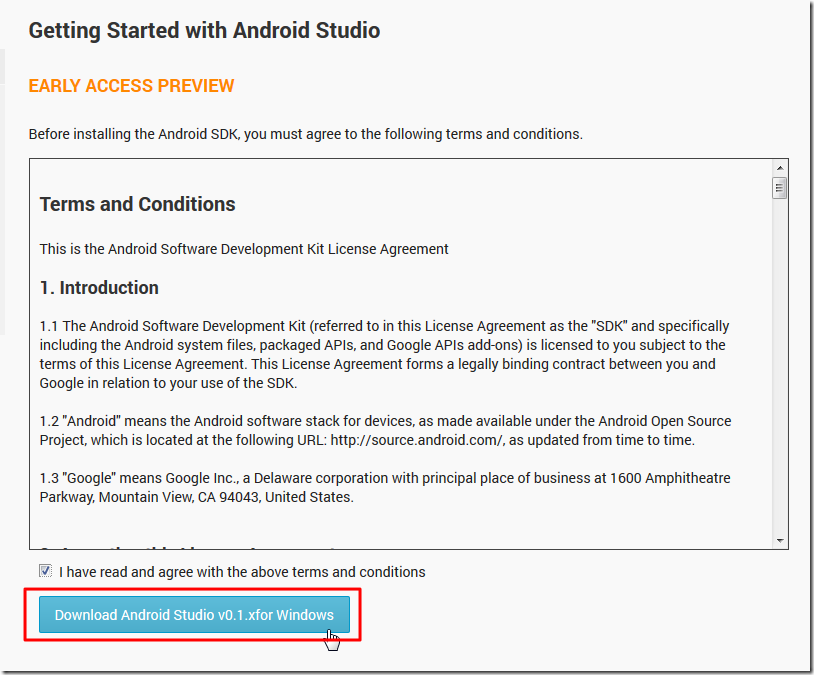Click "I have read and agree" label text
The width and height of the screenshot is (814, 675).
tap(242, 572)
